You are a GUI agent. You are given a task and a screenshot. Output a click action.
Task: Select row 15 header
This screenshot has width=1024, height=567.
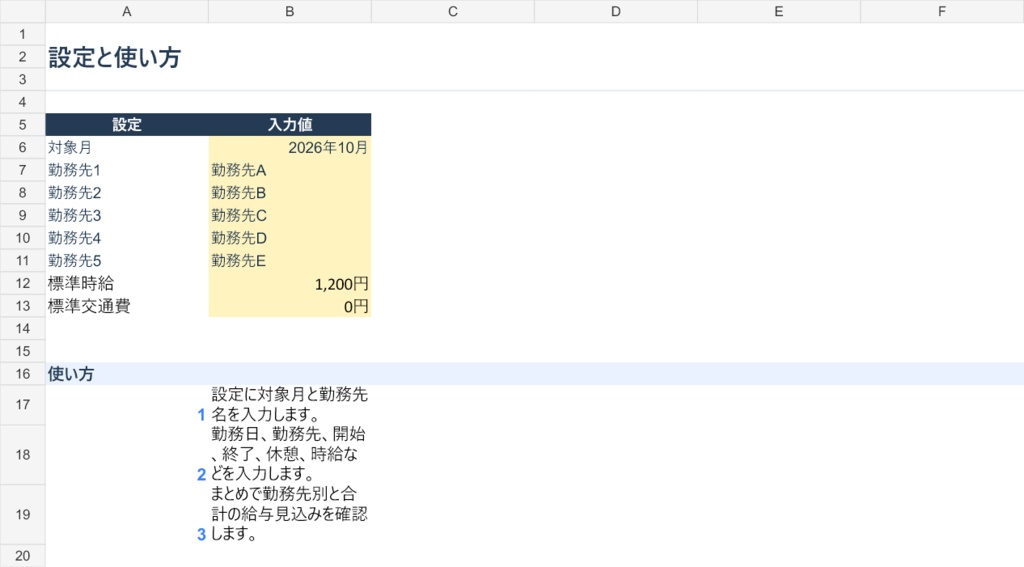tap(22, 351)
